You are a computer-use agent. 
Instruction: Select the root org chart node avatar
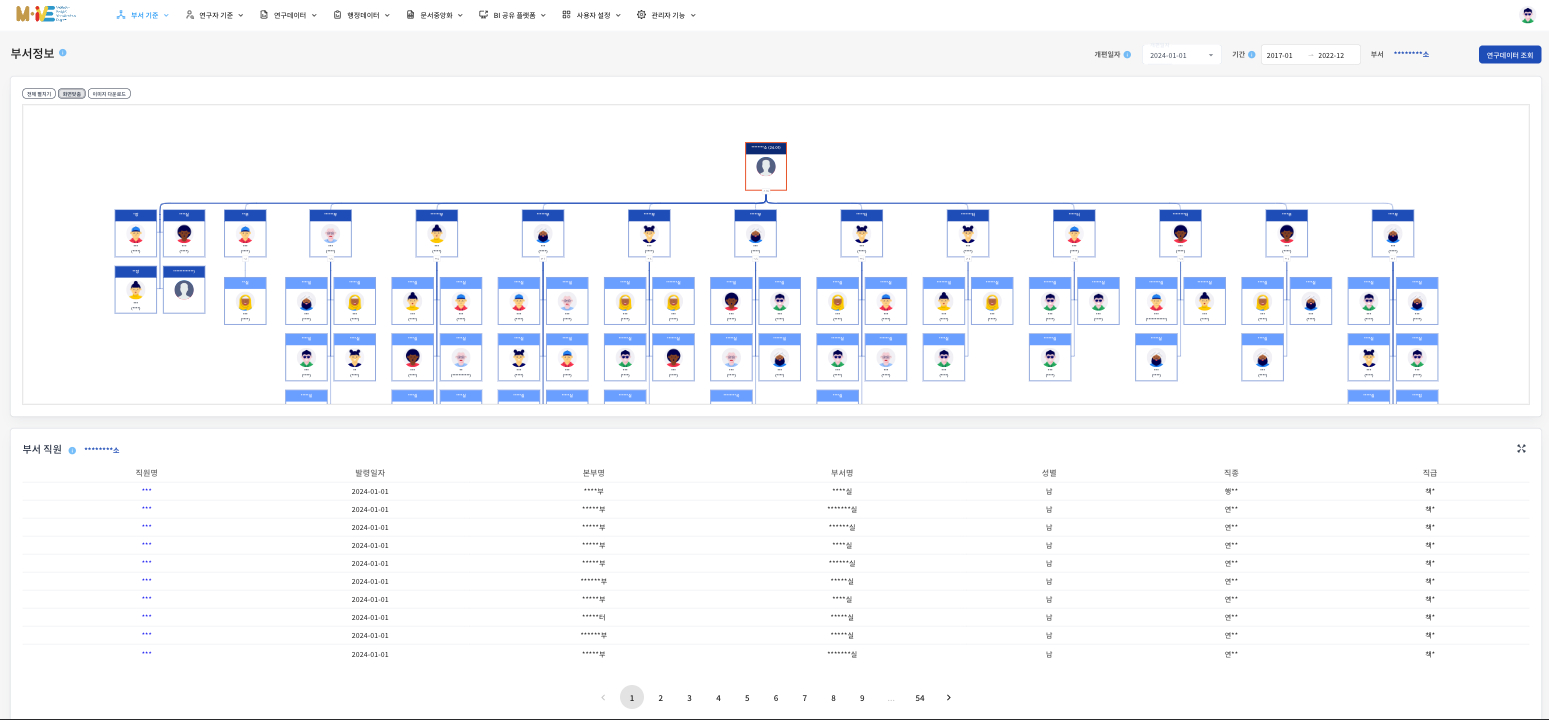click(x=766, y=167)
